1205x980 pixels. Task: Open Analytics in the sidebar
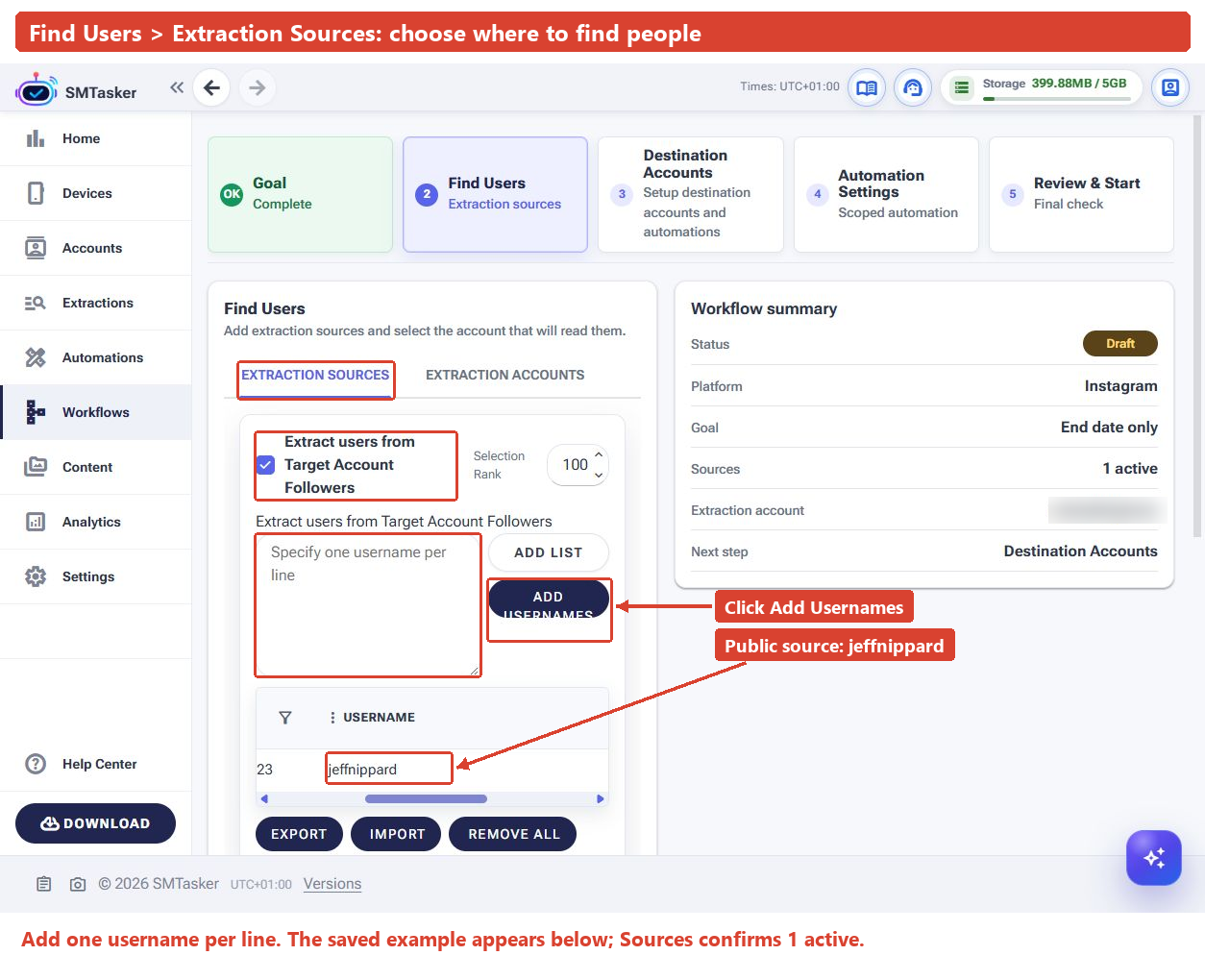96,522
